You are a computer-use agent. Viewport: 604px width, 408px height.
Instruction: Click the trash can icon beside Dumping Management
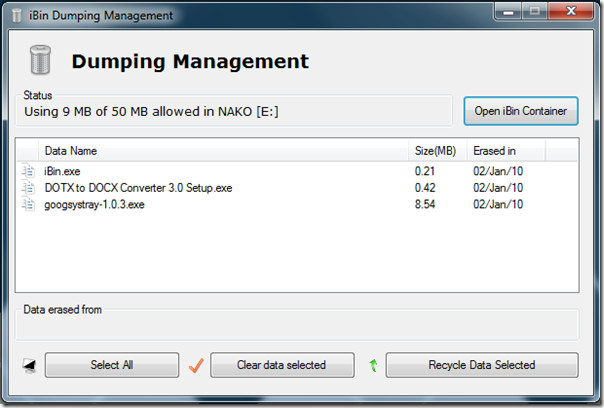40,60
